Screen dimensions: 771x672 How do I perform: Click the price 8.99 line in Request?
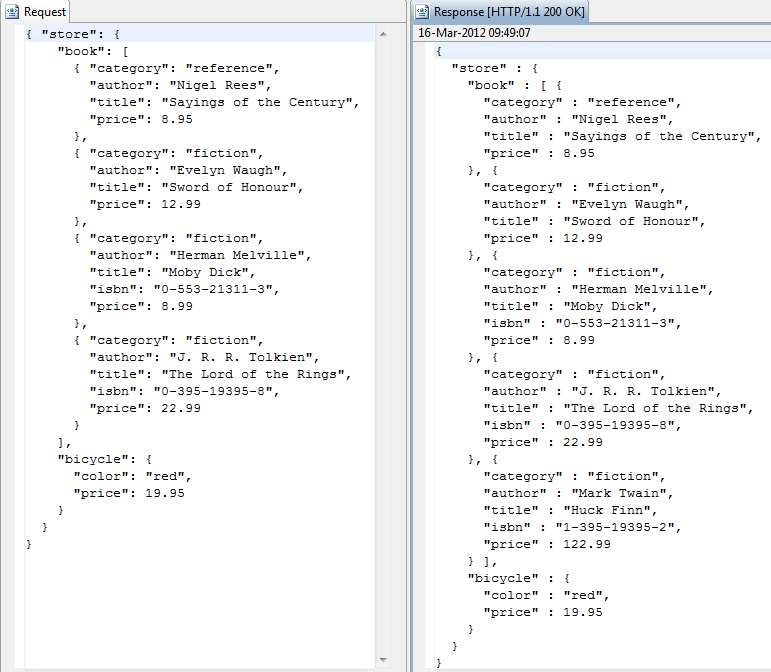[x=141, y=306]
